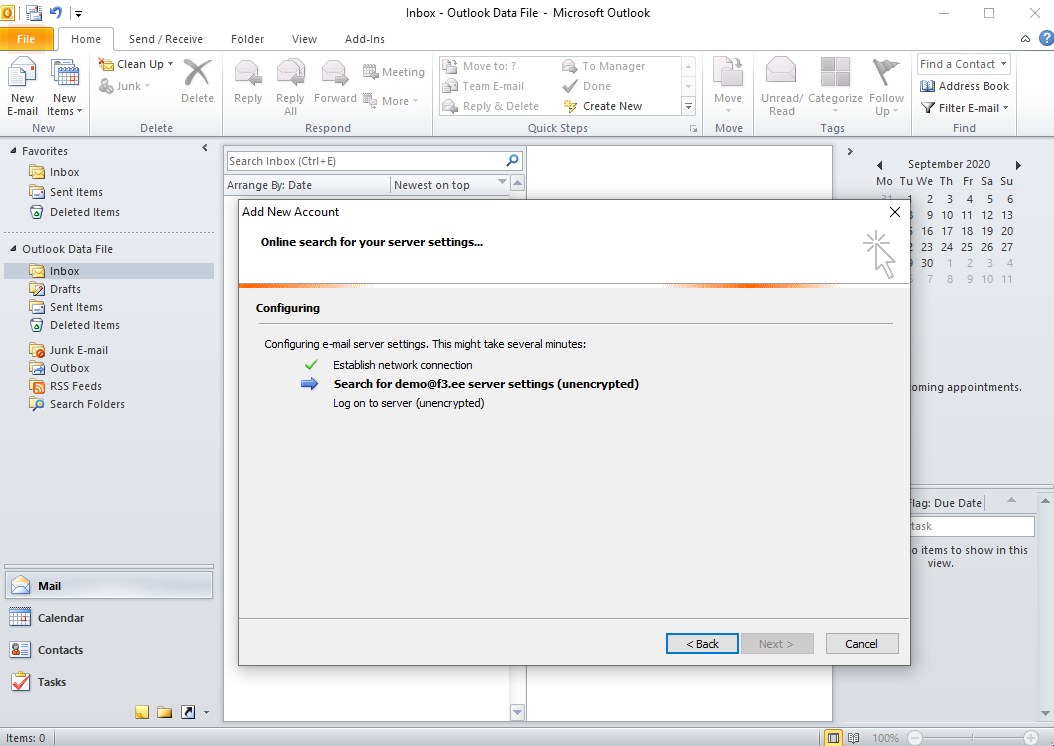Open the Address Book
Image resolution: width=1054 pixels, height=746 pixels.
click(964, 86)
